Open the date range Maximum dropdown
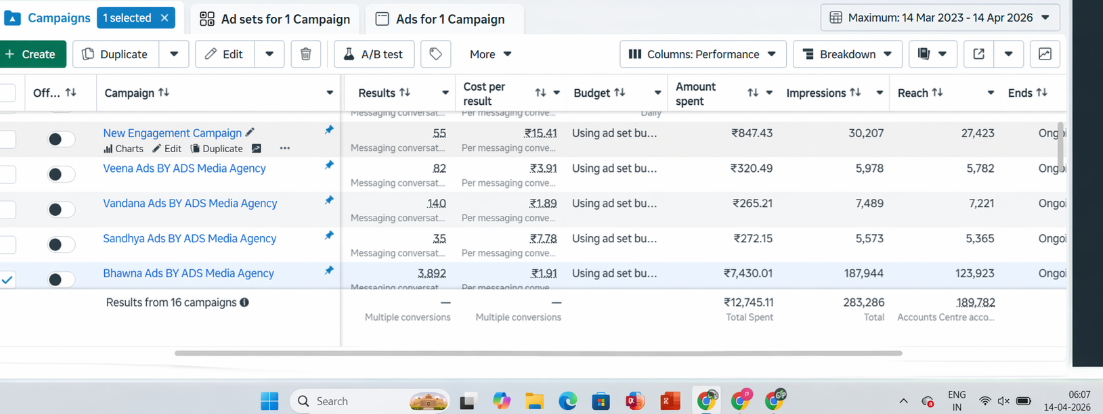Image resolution: width=1103 pixels, height=414 pixels. pyautogui.click(x=940, y=18)
